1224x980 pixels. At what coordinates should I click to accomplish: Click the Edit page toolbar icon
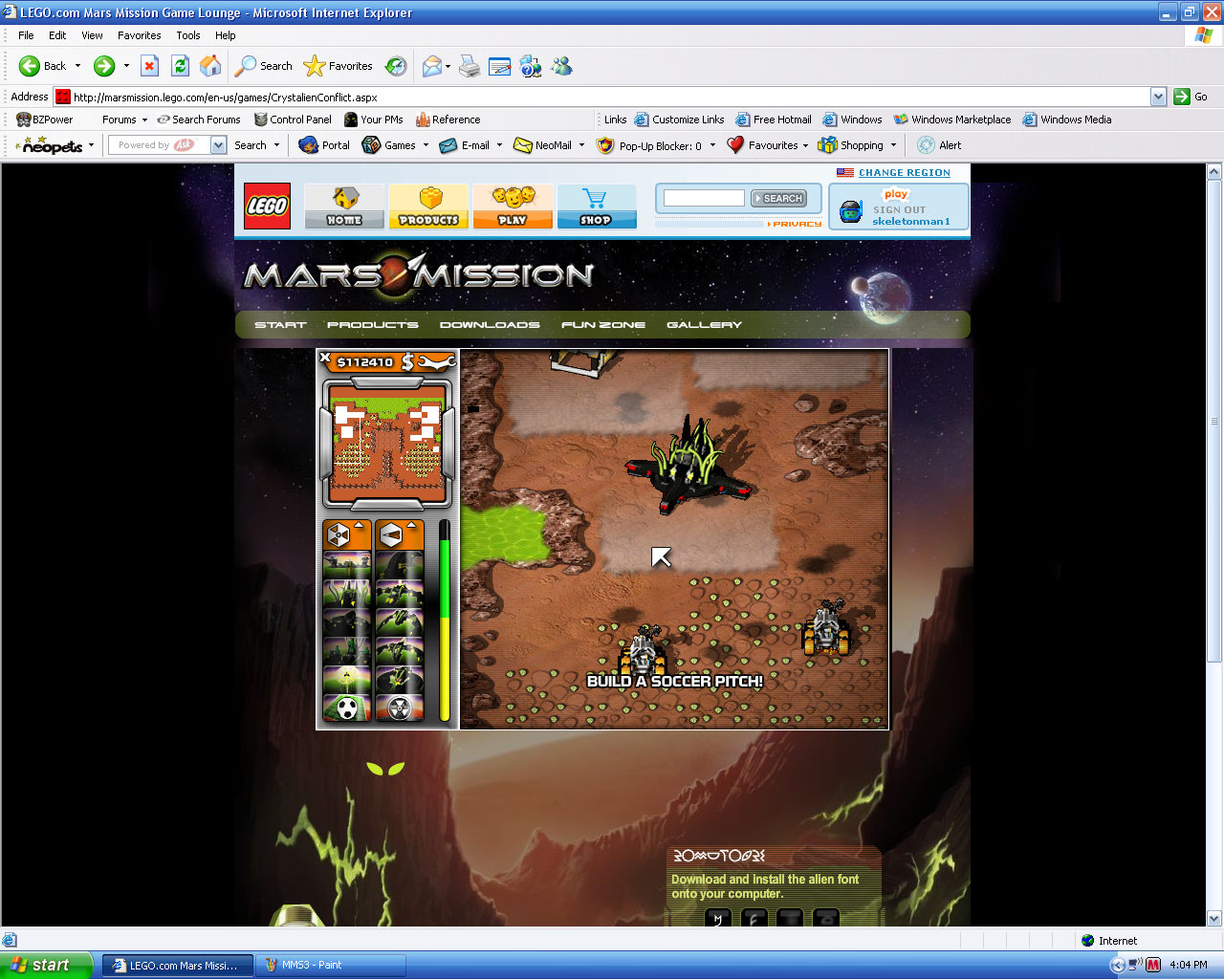coord(499,66)
